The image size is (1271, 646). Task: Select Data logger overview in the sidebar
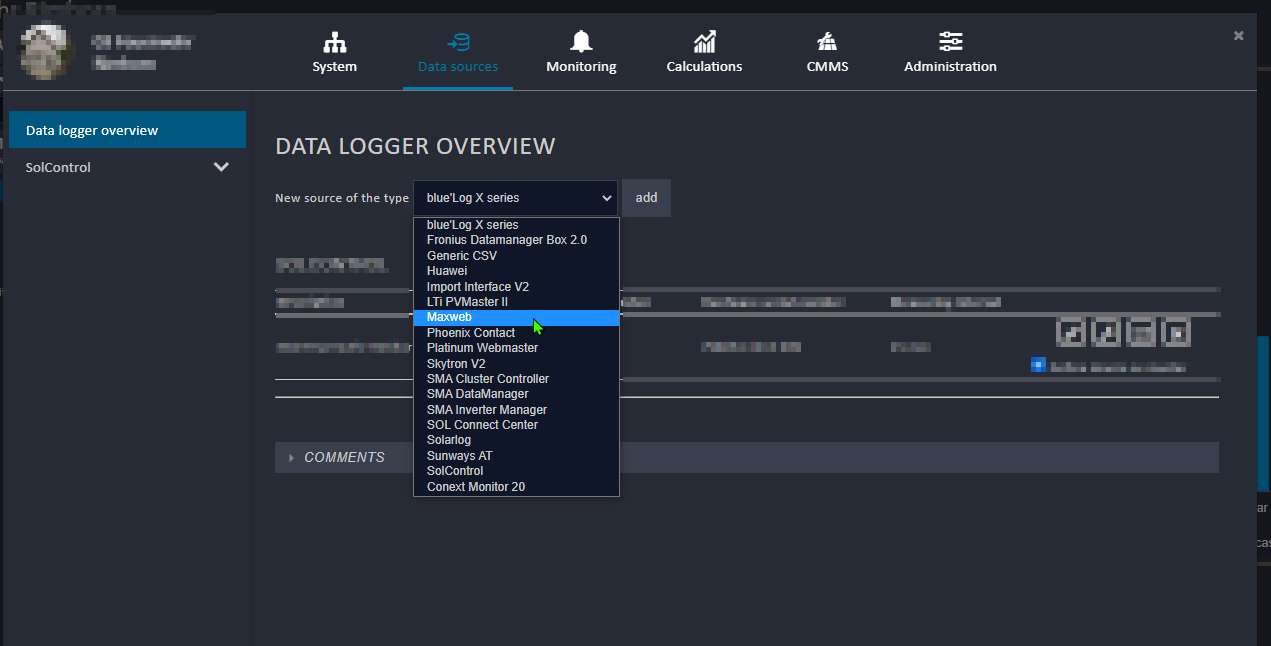[x=127, y=130]
